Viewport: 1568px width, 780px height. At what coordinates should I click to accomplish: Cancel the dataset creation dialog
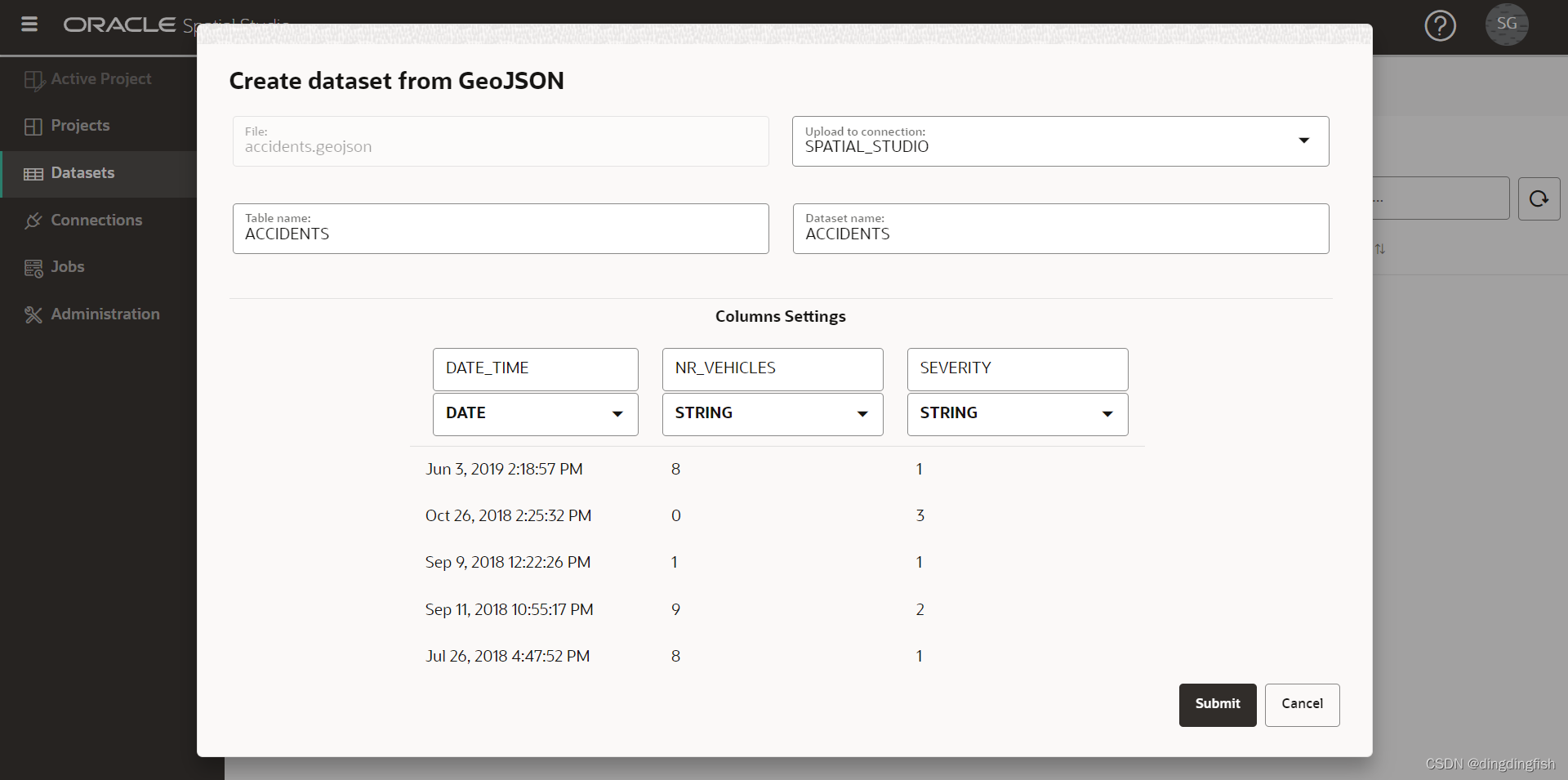pos(1302,705)
